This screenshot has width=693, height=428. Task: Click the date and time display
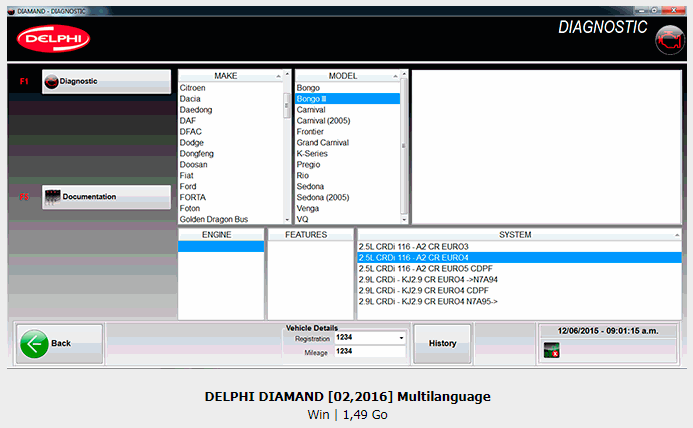pos(608,331)
